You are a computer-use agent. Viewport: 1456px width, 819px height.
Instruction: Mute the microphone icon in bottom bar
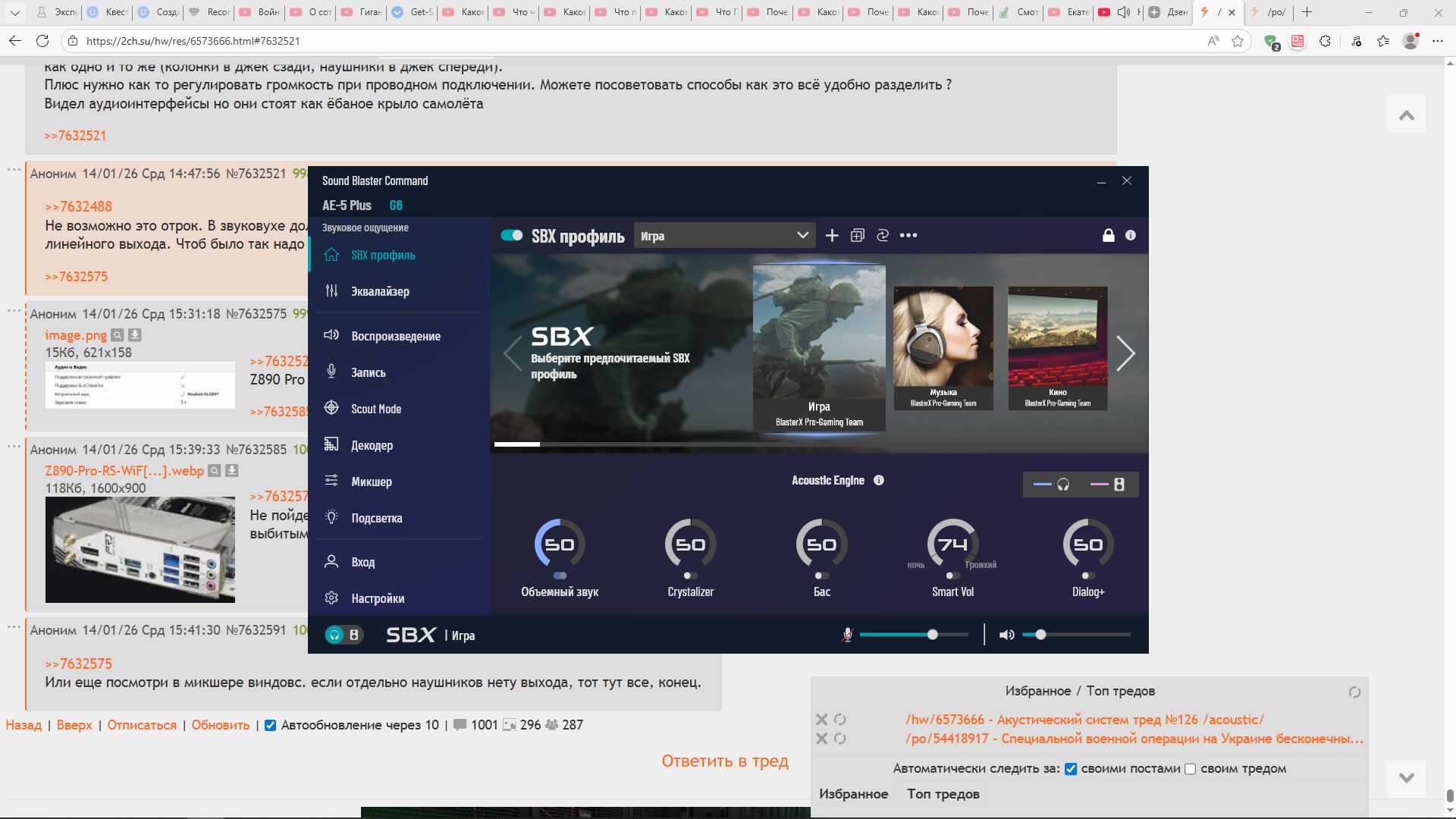pyautogui.click(x=847, y=635)
